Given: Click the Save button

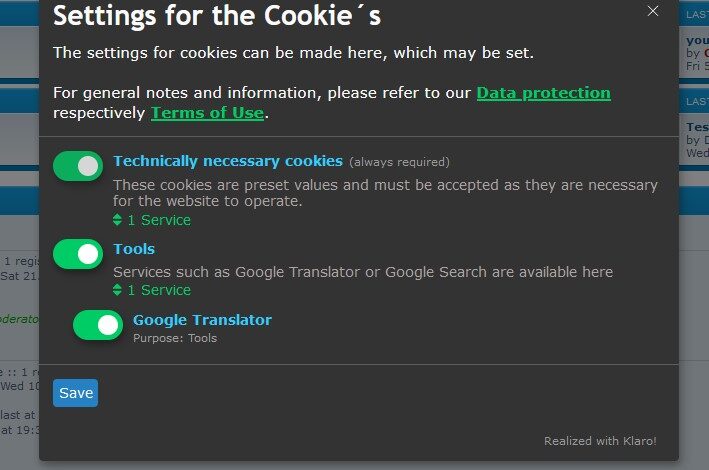Looking at the screenshot, I should [76, 393].
